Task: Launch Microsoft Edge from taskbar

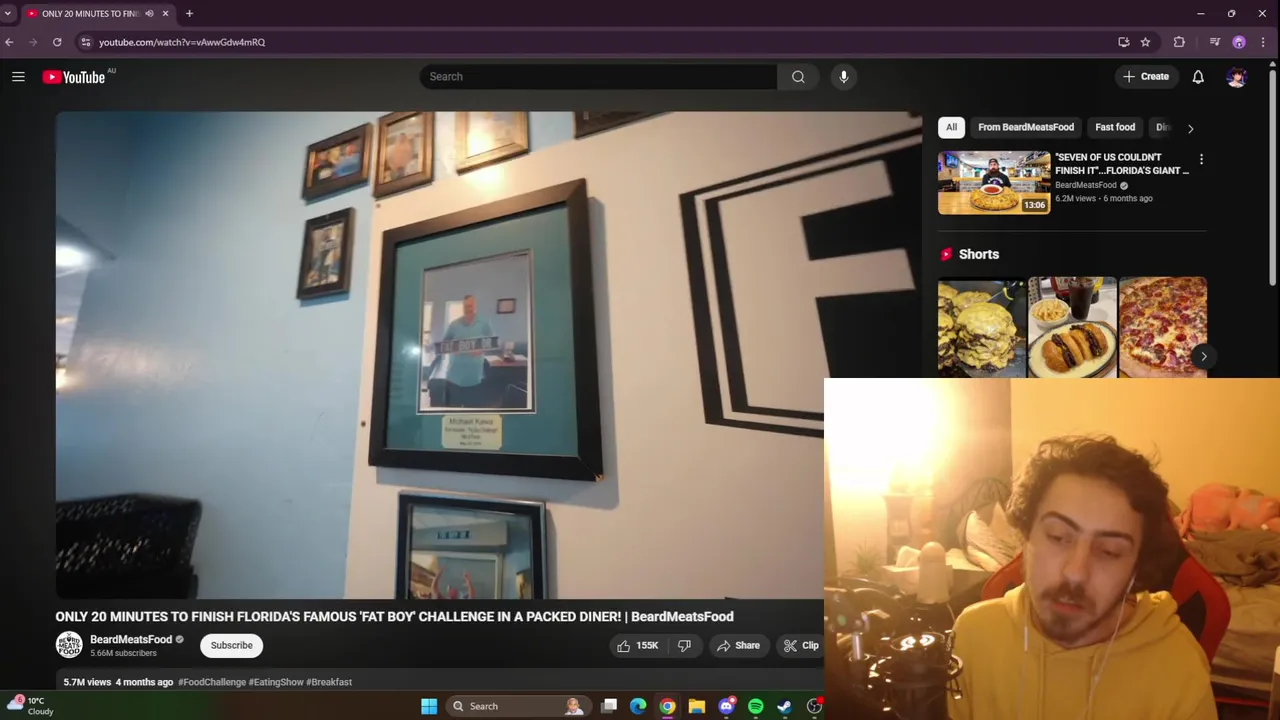Action: point(638,706)
